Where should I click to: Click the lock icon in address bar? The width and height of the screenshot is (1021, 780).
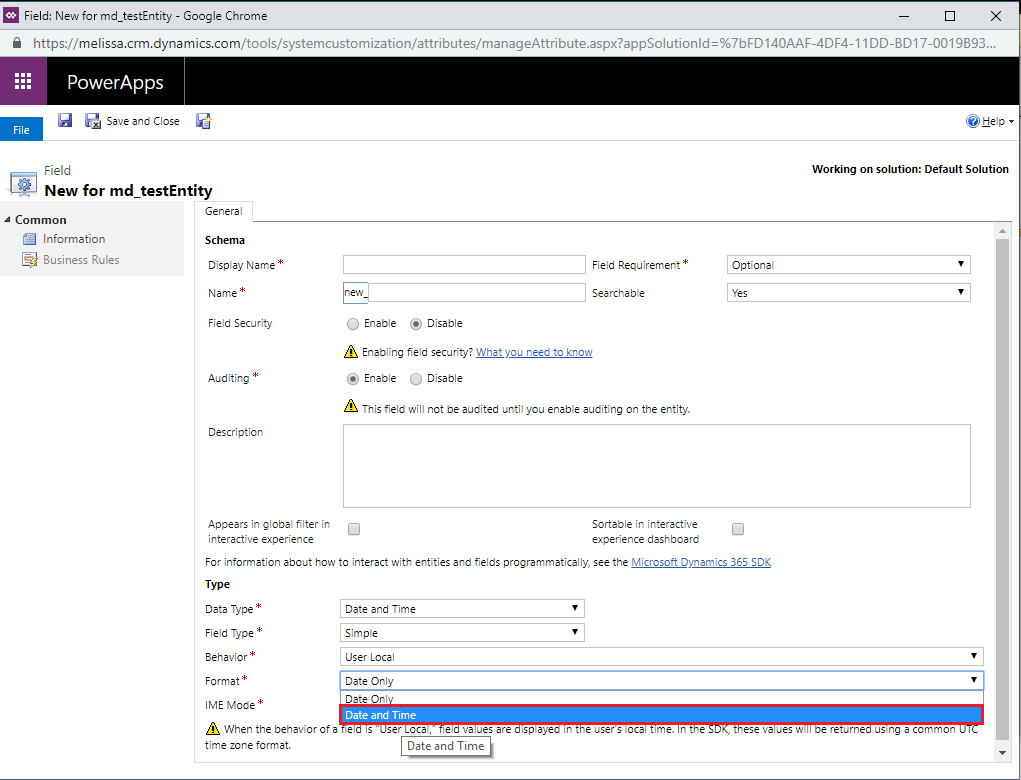pos(17,43)
